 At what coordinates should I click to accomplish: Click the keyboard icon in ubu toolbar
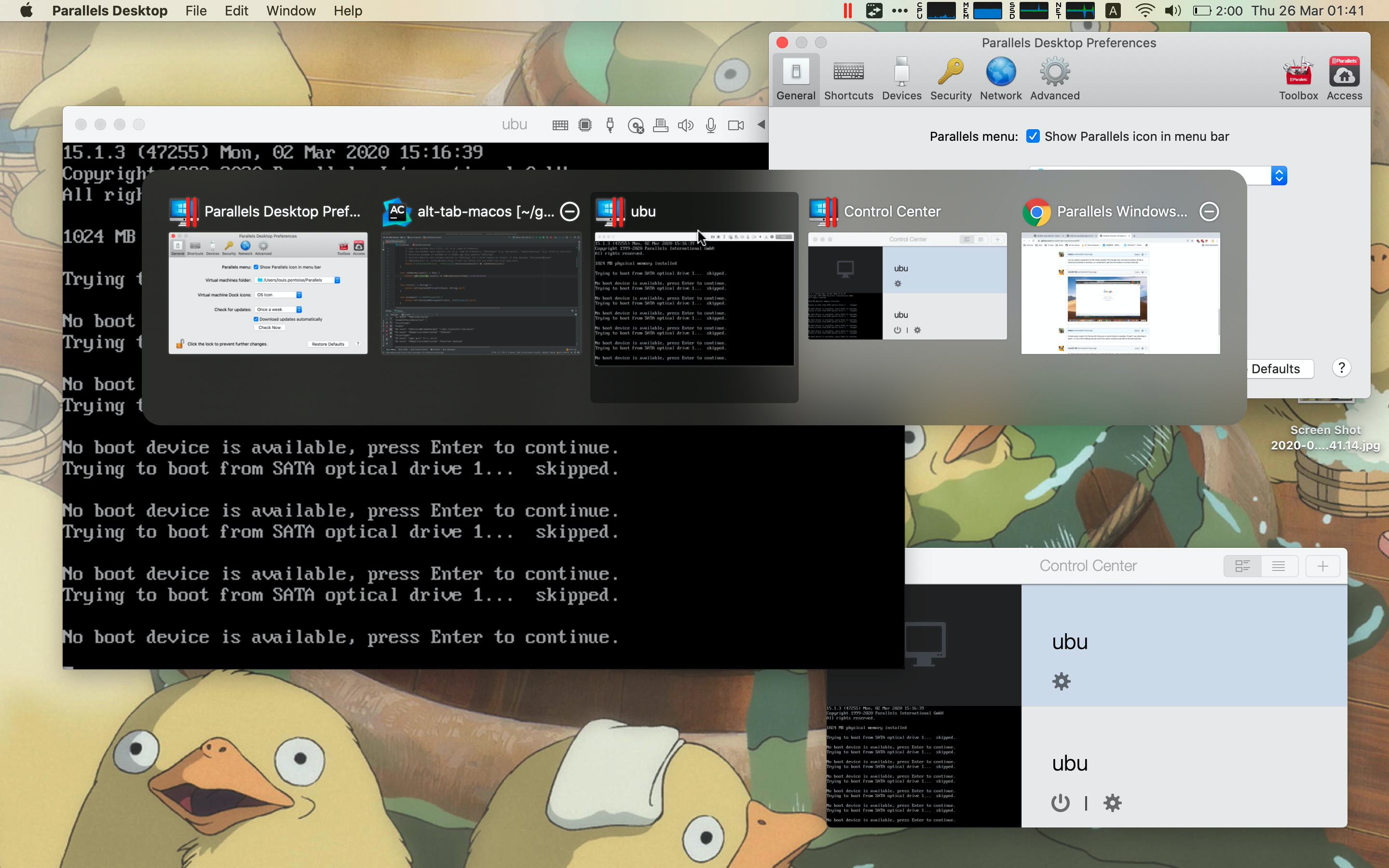(x=559, y=125)
